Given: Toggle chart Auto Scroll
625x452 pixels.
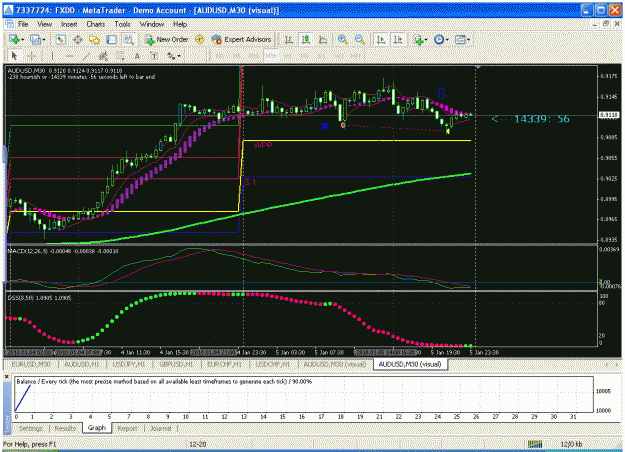Looking at the screenshot, I should (381, 39).
